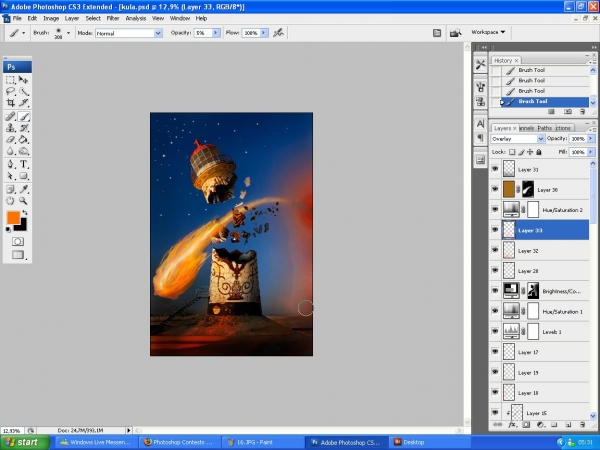Open Photoshop Contests taskbar button

pyautogui.click(x=180, y=442)
